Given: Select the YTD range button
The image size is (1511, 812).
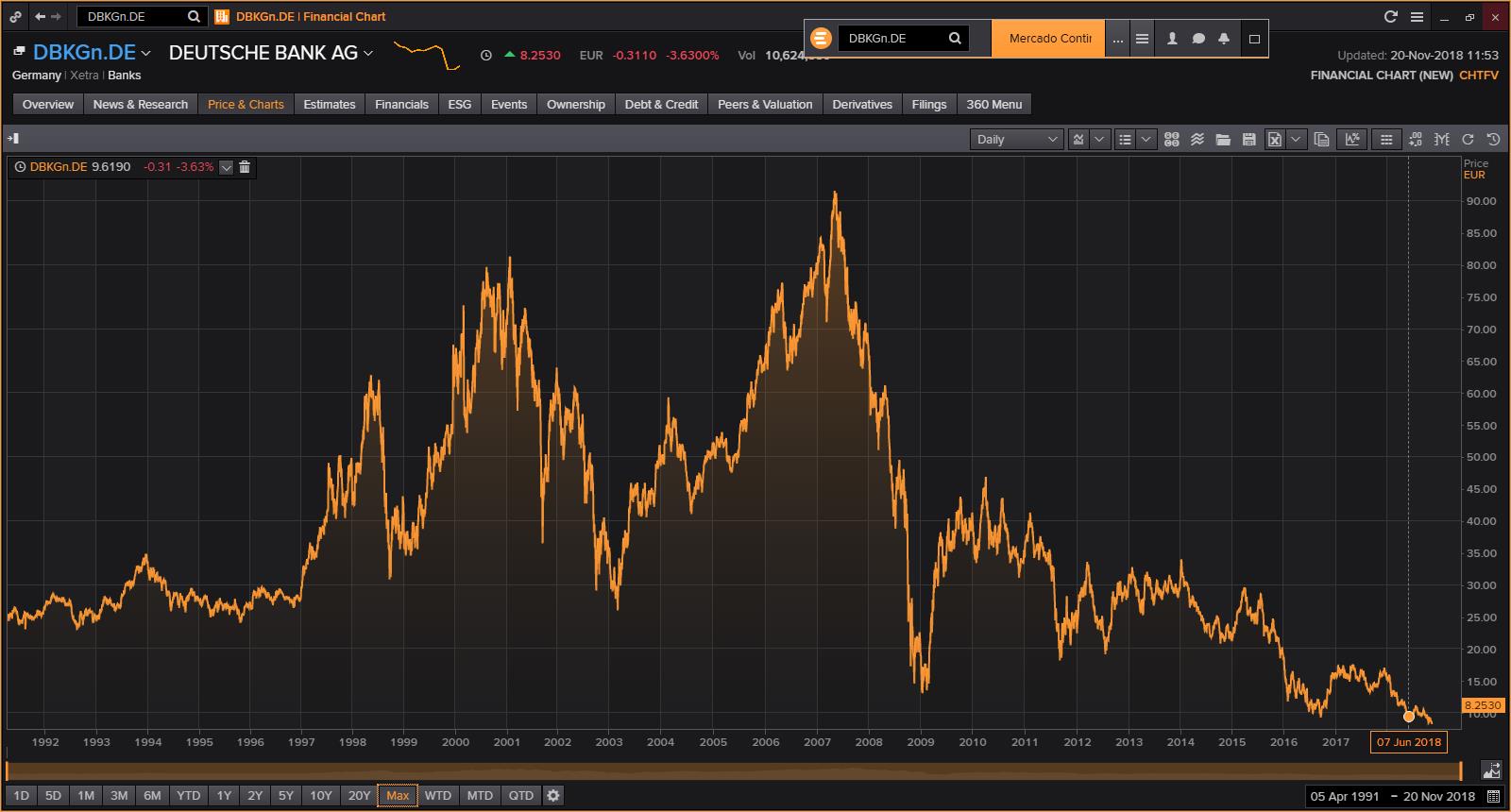Looking at the screenshot, I should (189, 795).
